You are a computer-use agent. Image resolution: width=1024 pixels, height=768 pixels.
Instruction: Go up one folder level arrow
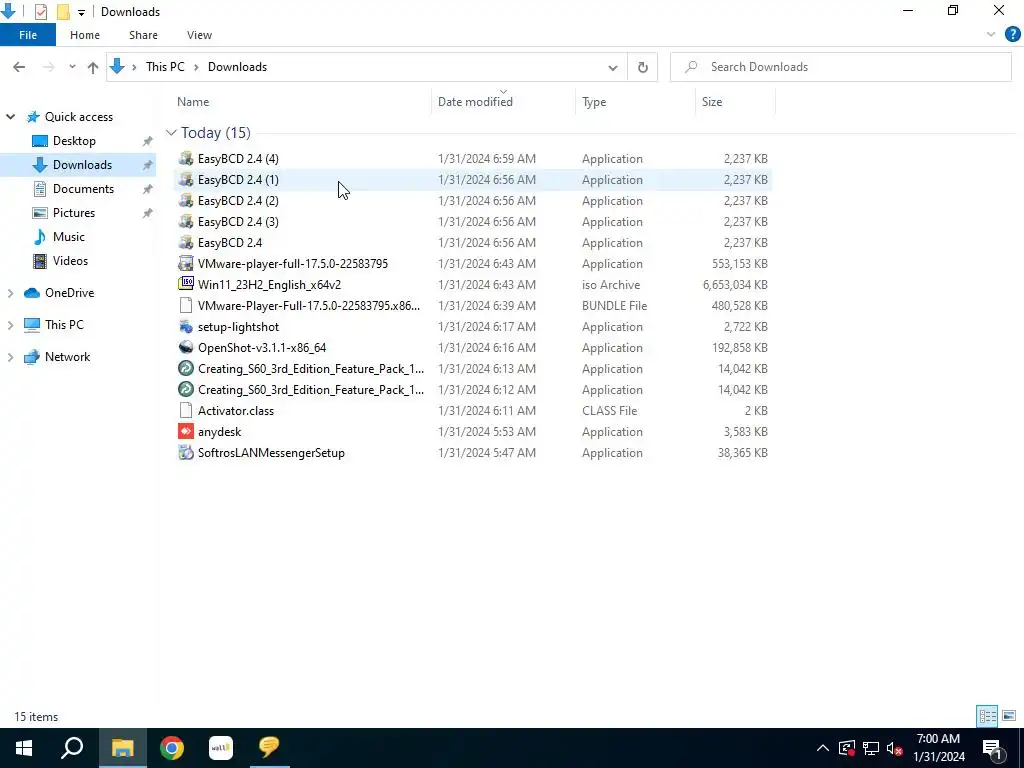pyautogui.click(x=93, y=67)
